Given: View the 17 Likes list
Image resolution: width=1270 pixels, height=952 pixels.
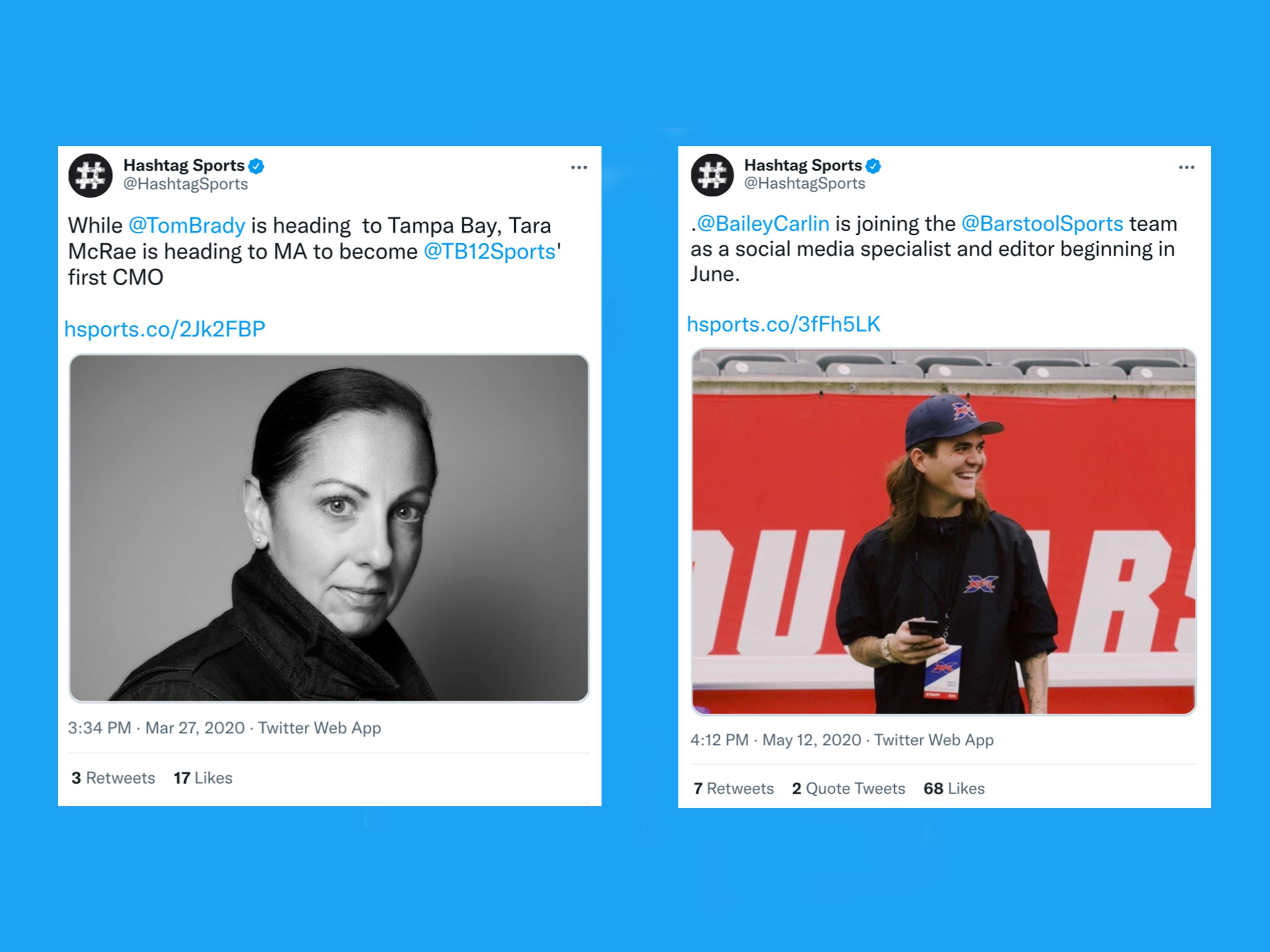Looking at the screenshot, I should pyautogui.click(x=203, y=778).
